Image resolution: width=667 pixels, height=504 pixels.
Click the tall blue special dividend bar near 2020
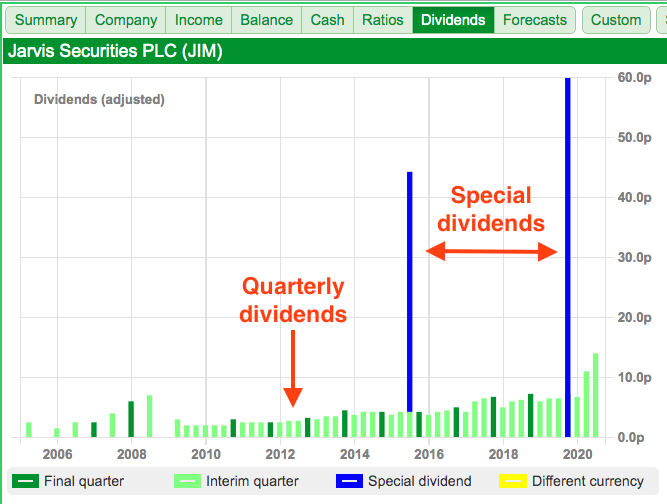coord(568,257)
